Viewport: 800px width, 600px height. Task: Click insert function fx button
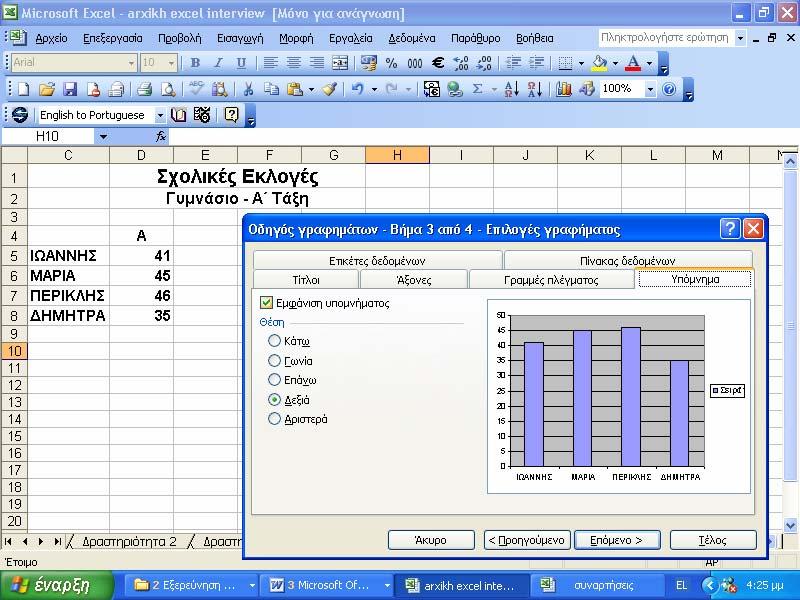(161, 136)
